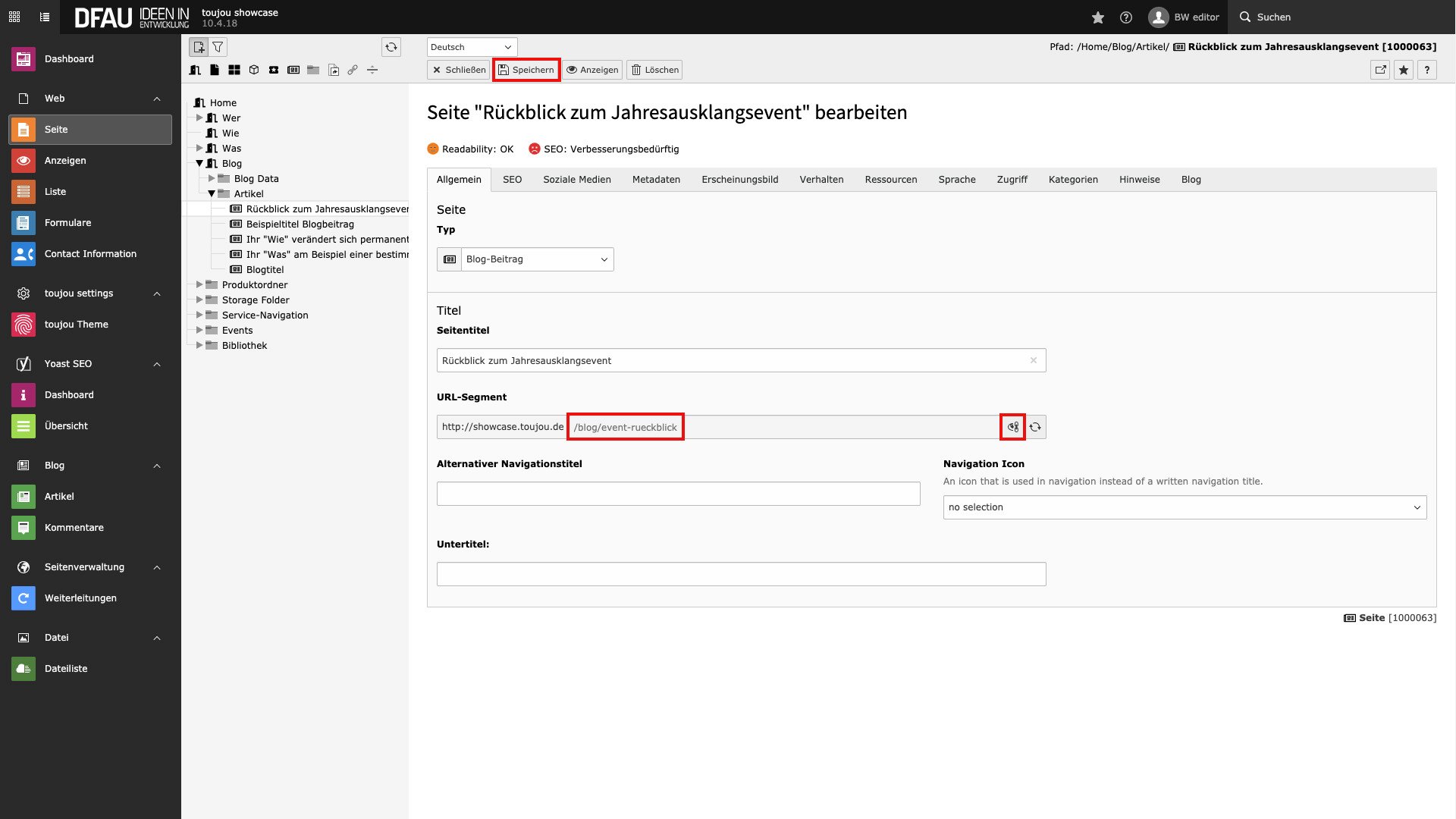Pick the shortcut page type icon
Viewport: 1456px width, 819px height.
(x=334, y=70)
